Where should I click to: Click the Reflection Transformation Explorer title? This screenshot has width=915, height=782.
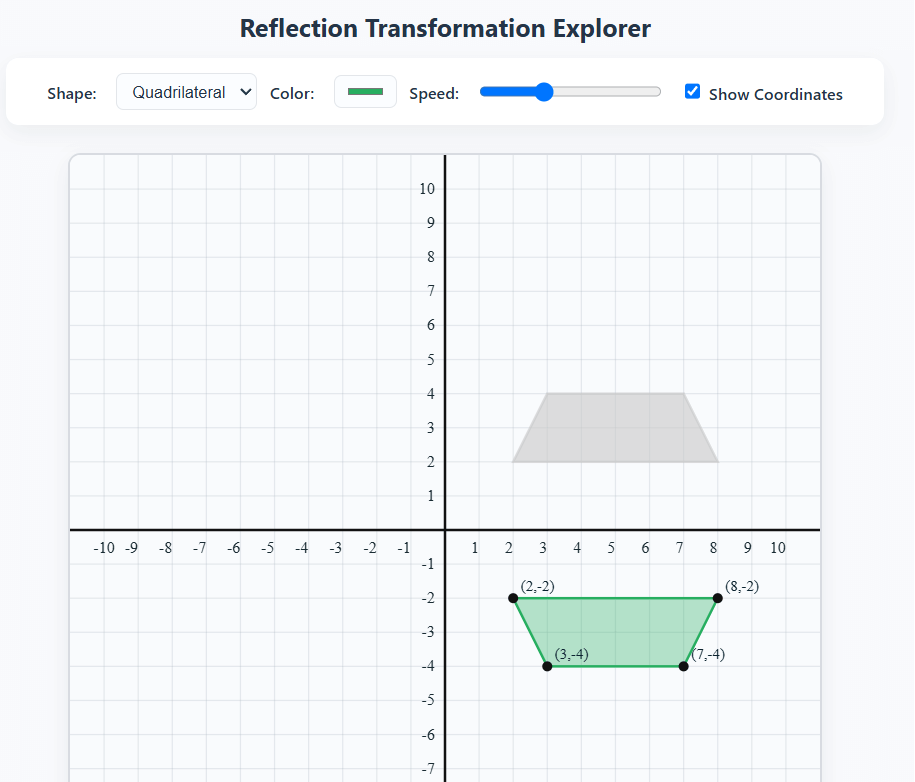click(x=444, y=28)
